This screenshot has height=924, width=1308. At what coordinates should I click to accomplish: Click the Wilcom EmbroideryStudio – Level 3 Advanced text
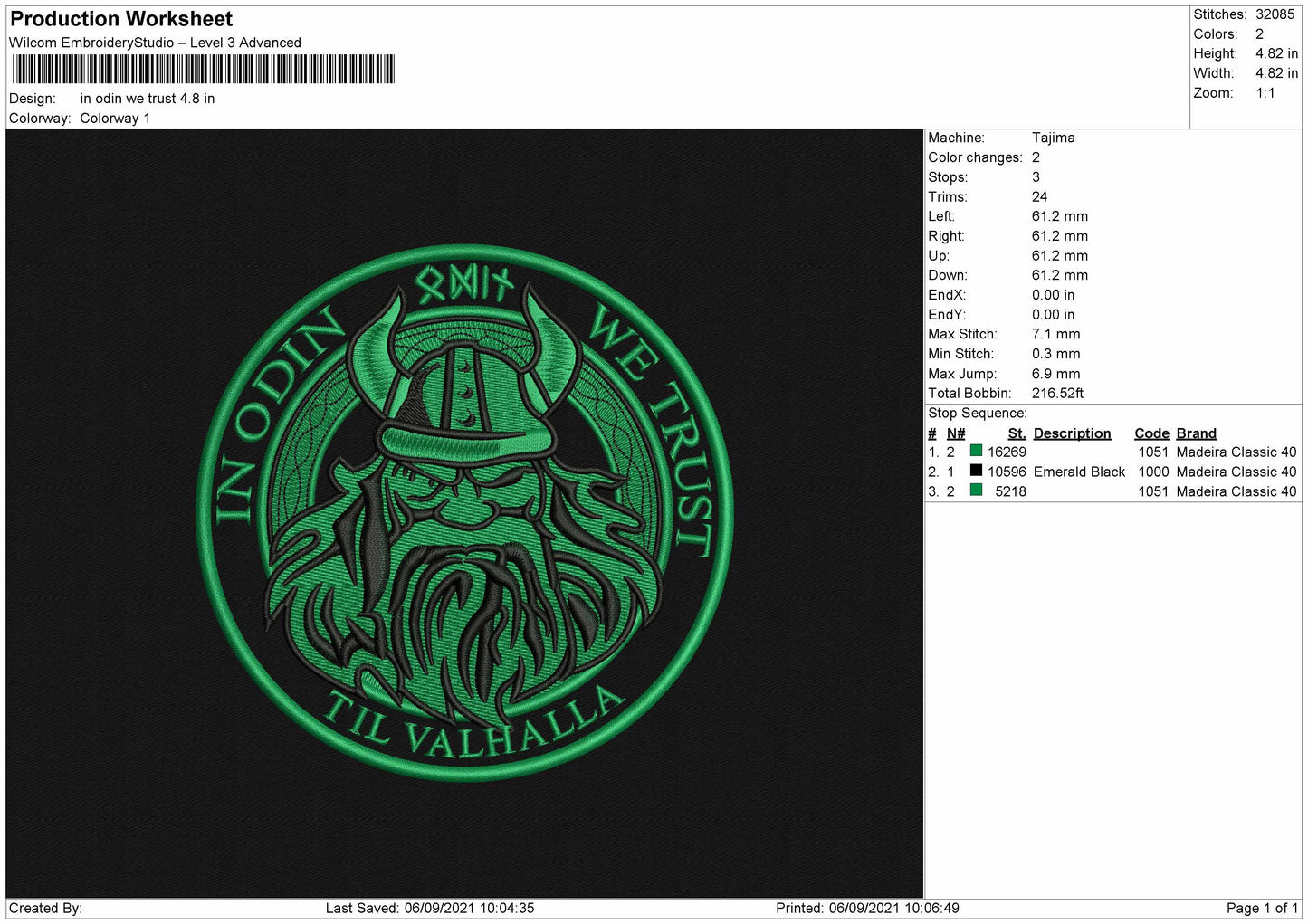[x=155, y=43]
